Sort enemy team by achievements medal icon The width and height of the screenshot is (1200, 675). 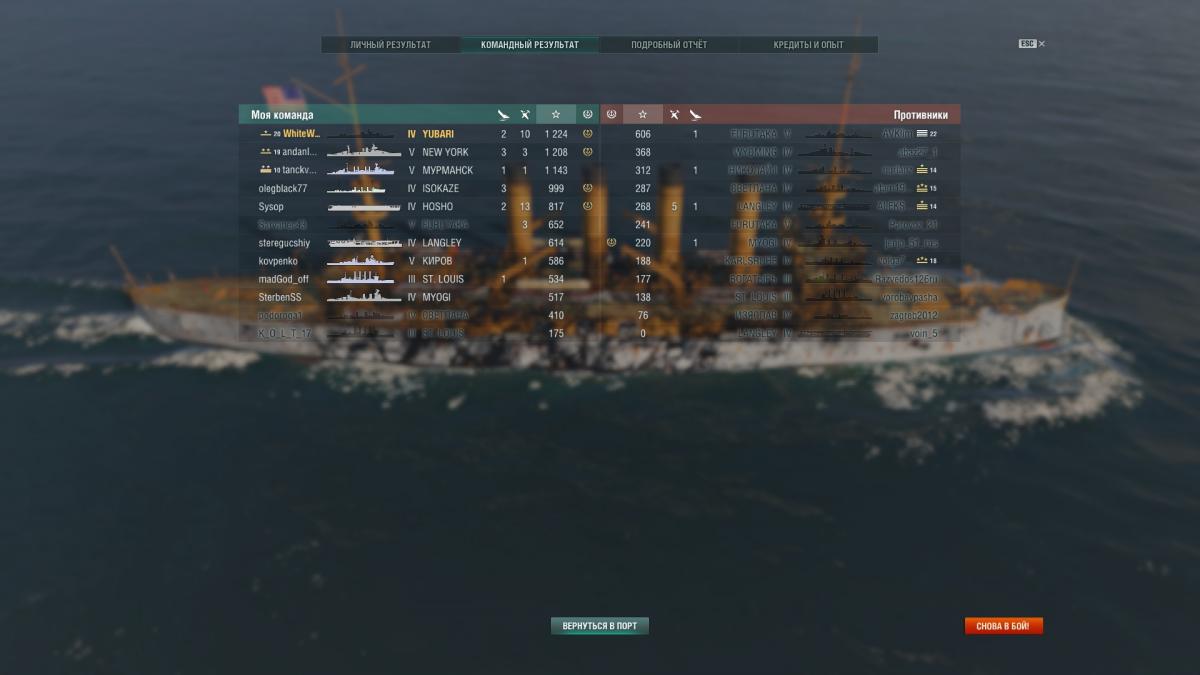pyautogui.click(x=611, y=115)
